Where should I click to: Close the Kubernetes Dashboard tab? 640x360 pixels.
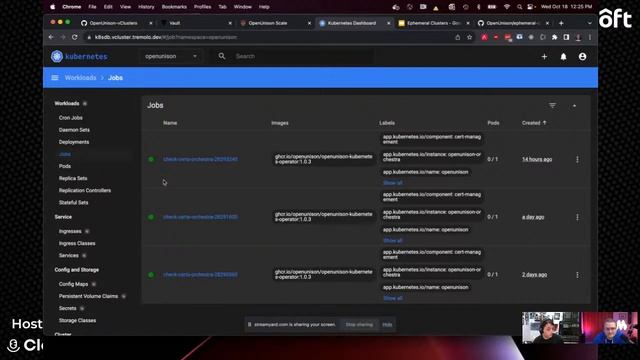coord(389,23)
